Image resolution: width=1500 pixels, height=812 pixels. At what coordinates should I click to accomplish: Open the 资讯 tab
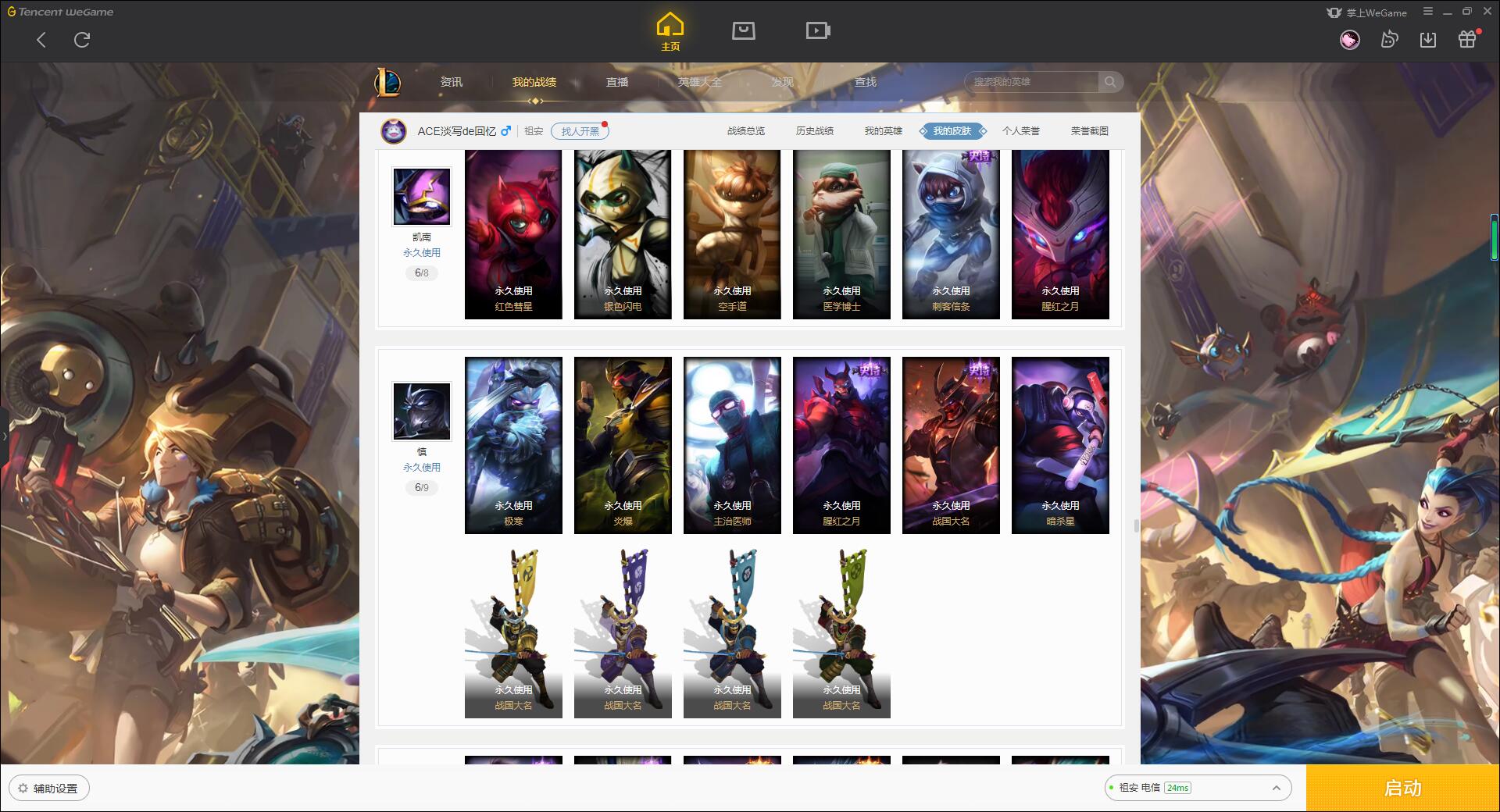point(452,82)
